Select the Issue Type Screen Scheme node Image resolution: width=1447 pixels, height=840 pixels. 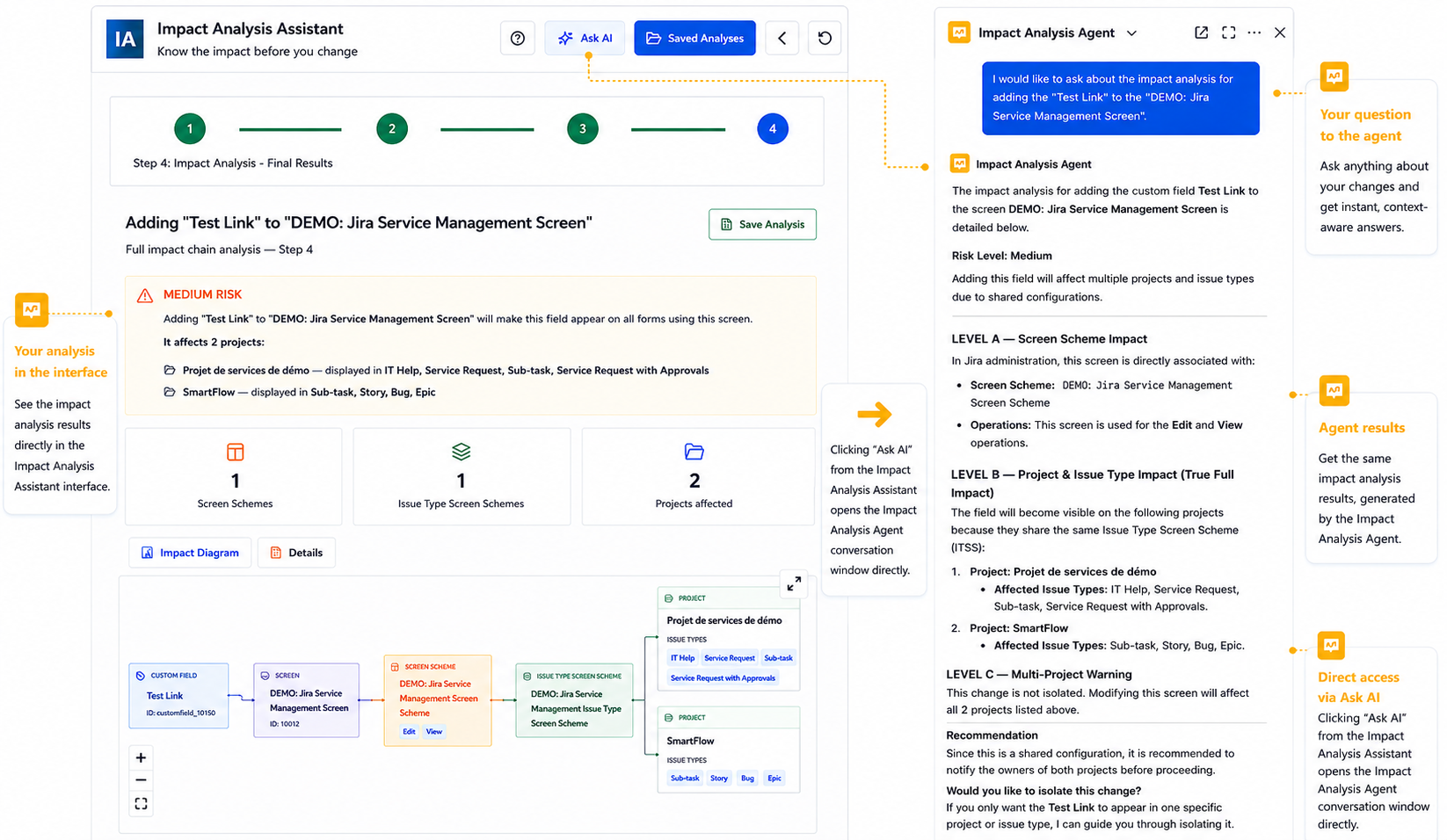(x=574, y=700)
